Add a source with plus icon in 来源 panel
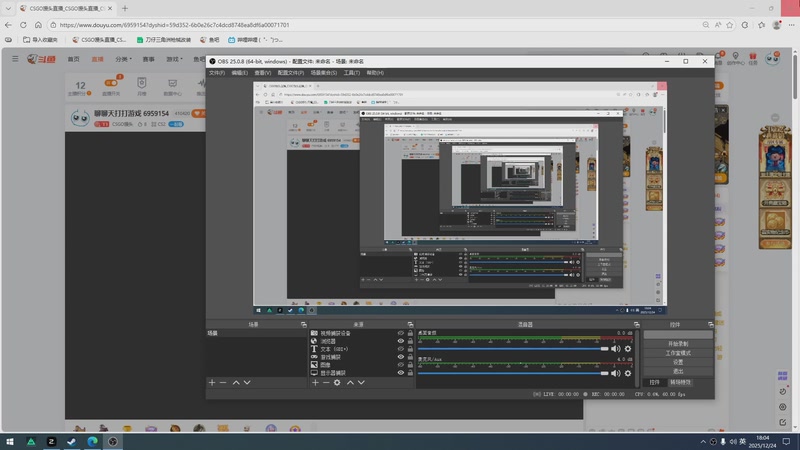Screen dimensions: 800x450 (x=315, y=382)
